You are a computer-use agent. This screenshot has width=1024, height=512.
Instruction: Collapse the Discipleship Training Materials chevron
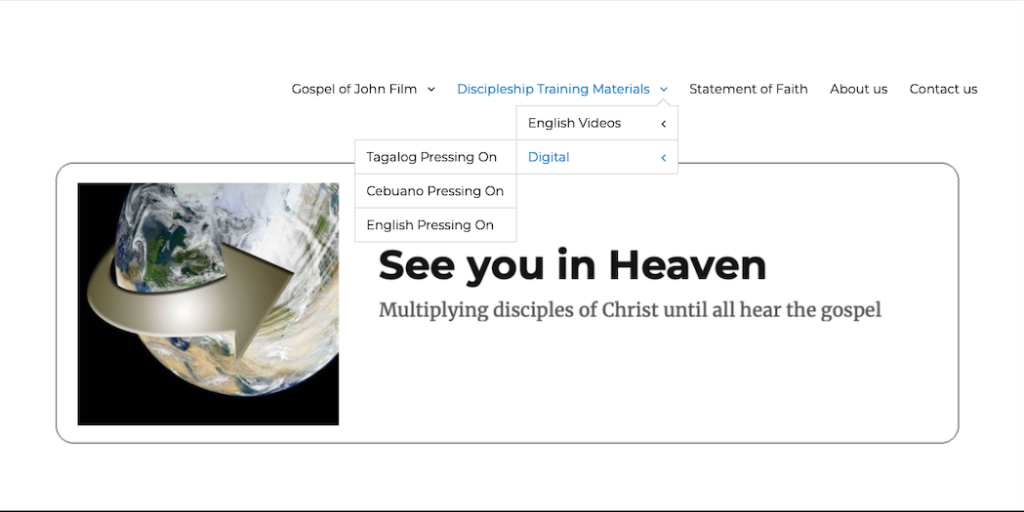[664, 89]
